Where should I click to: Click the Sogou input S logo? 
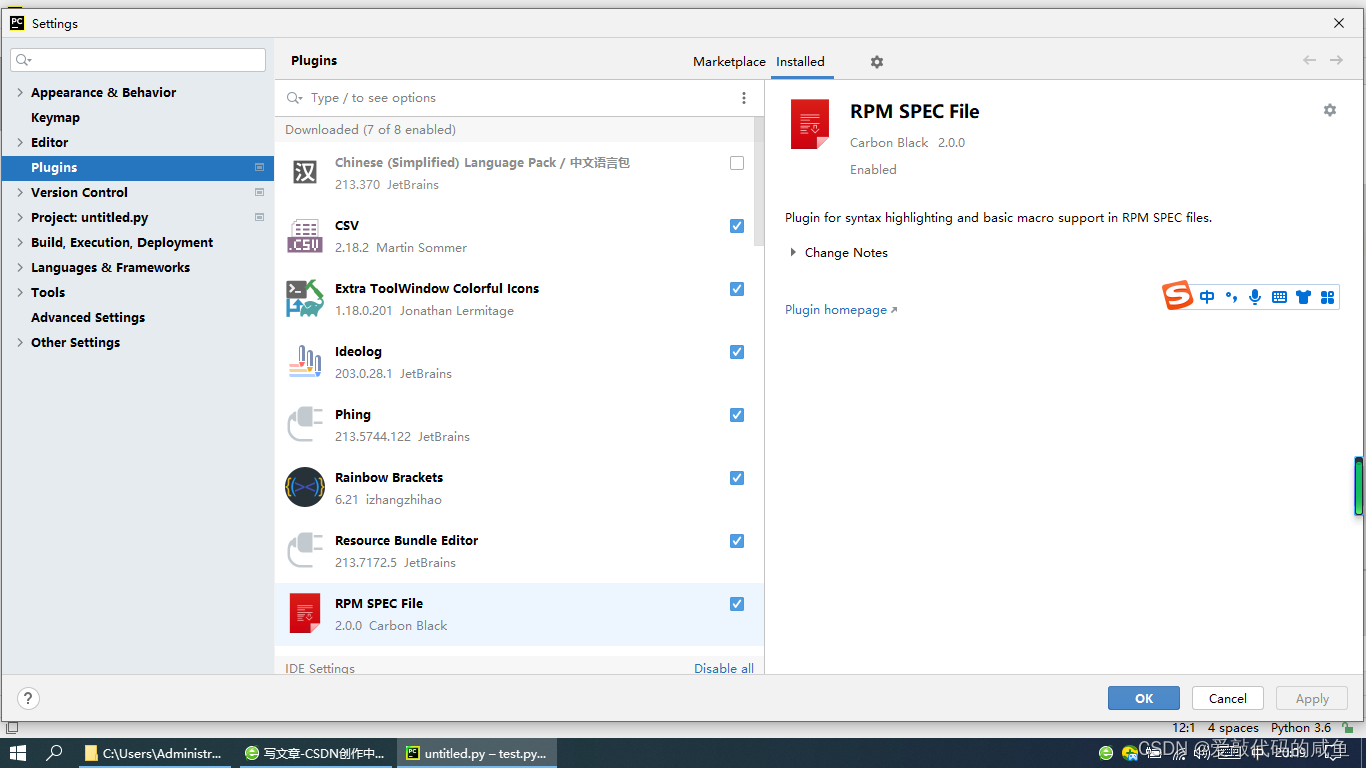click(x=1178, y=296)
